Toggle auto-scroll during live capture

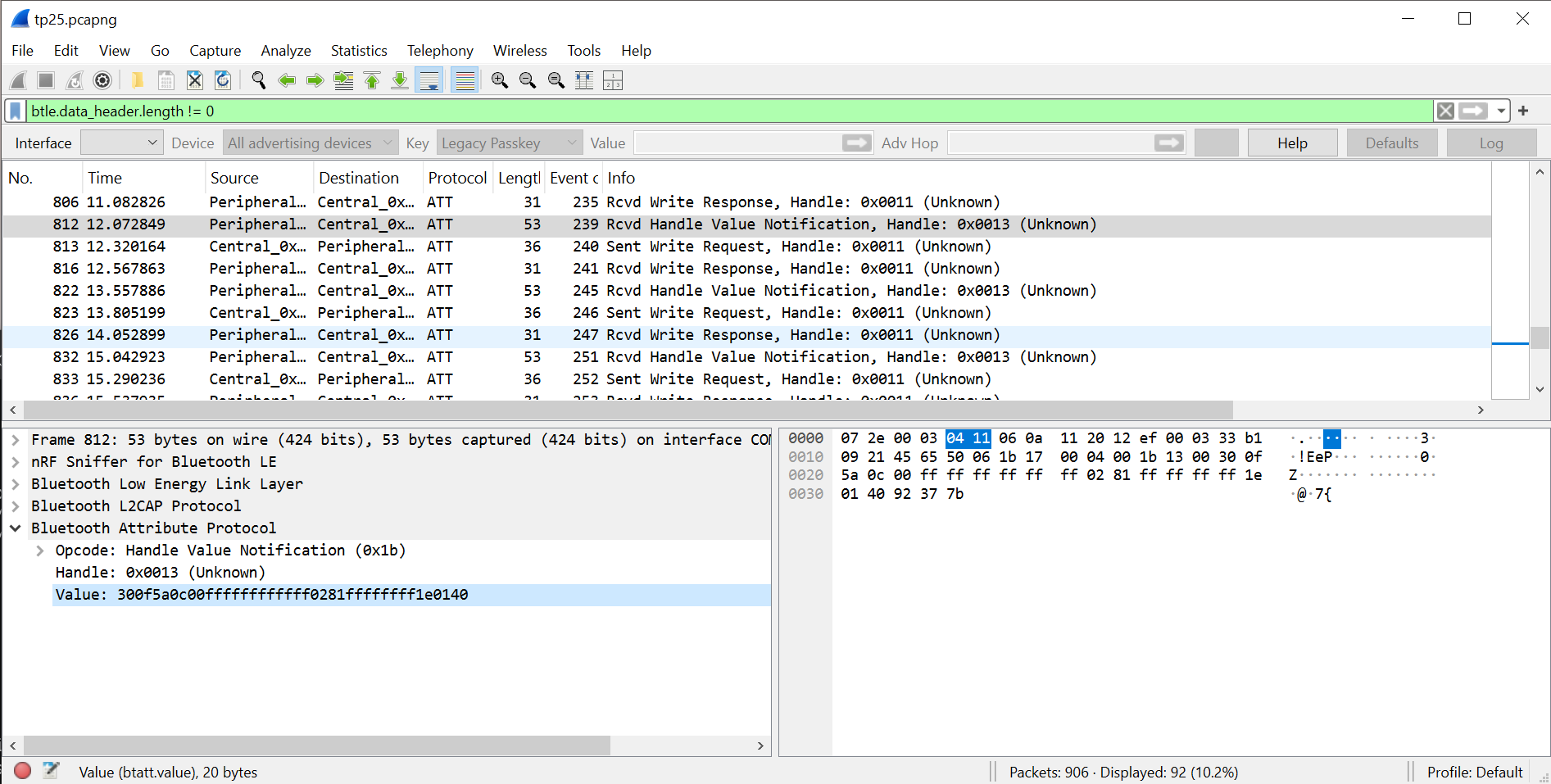(429, 80)
